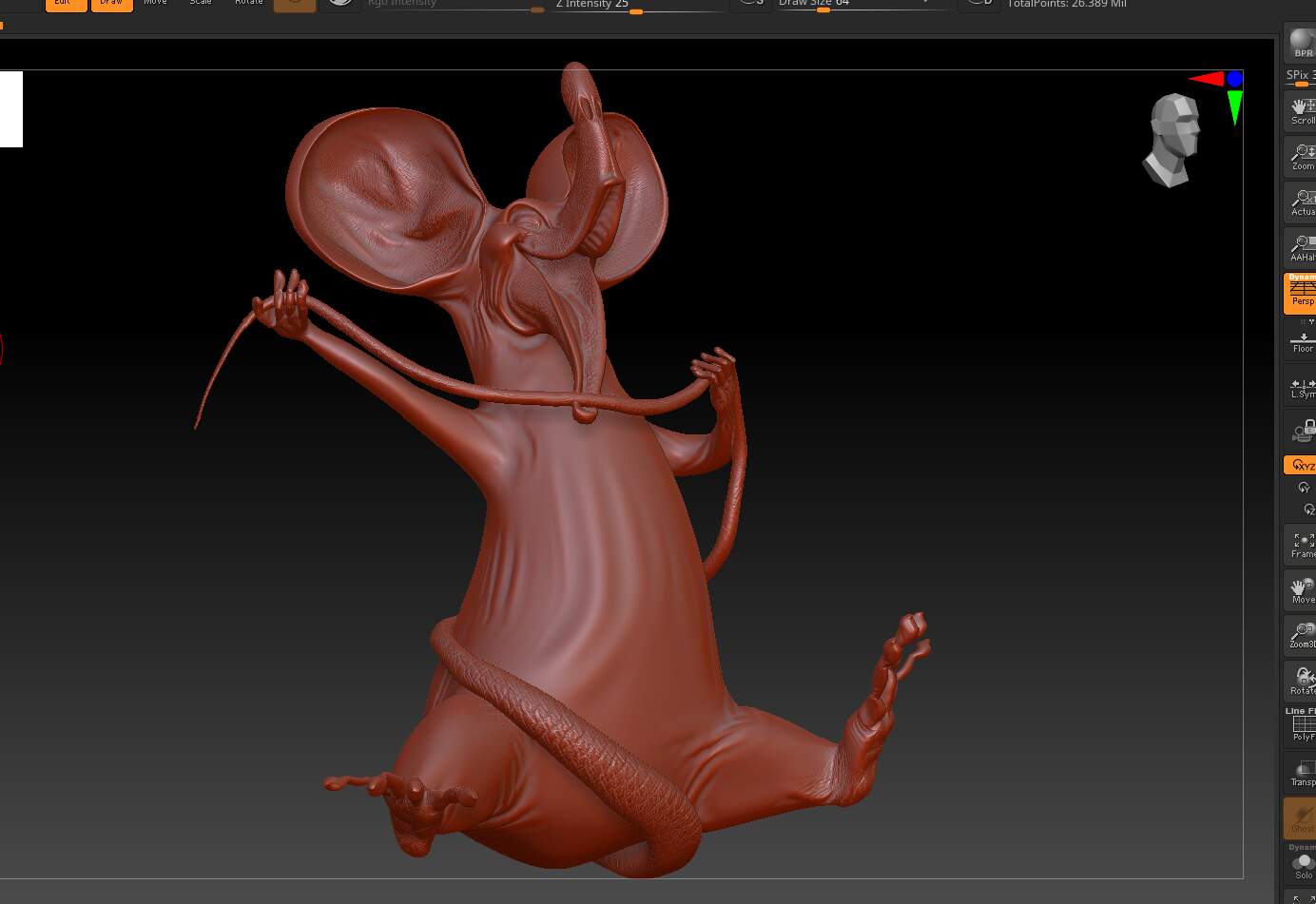Image resolution: width=1316 pixels, height=904 pixels.
Task: Select the Move camera hand icon
Action: tap(1301, 589)
